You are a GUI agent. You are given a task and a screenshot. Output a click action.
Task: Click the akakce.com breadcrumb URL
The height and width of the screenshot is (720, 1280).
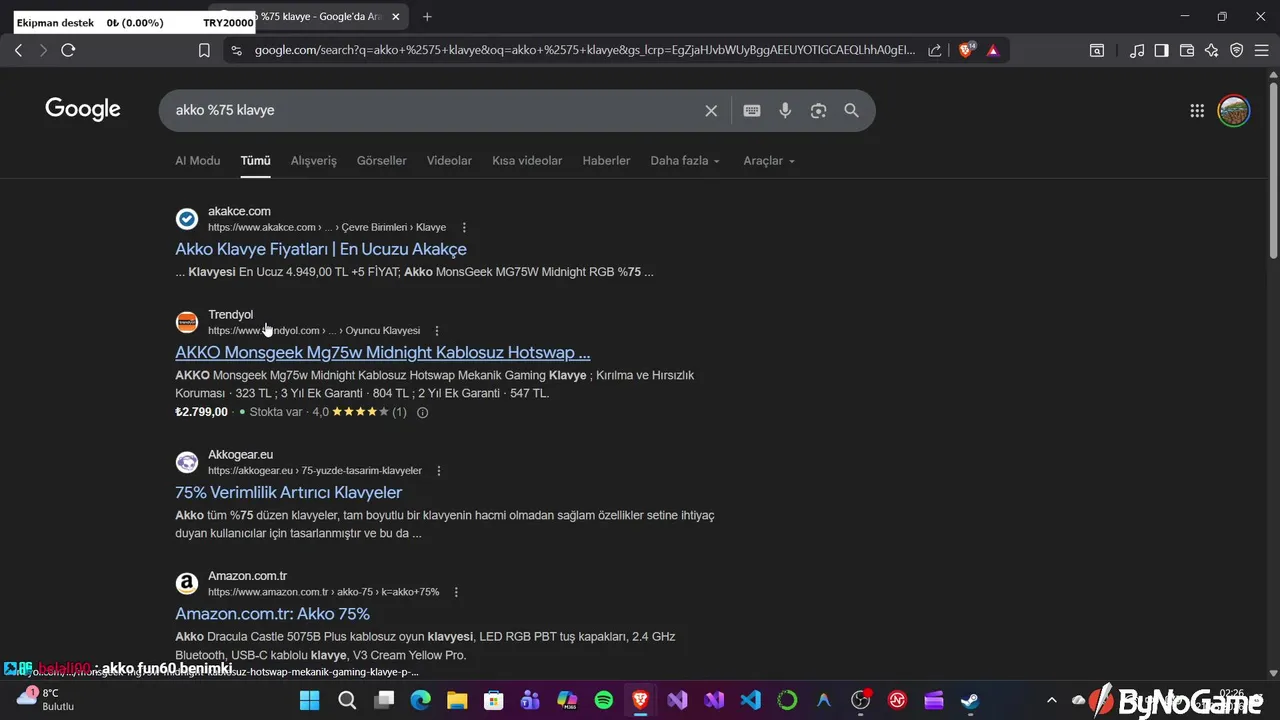[x=327, y=227]
